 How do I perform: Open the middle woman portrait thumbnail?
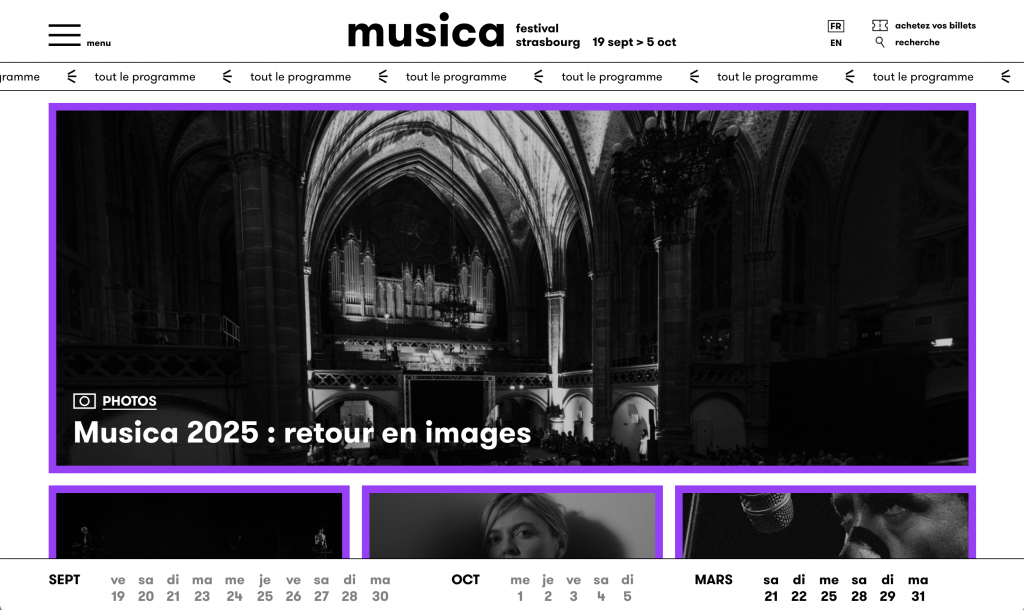click(x=512, y=523)
